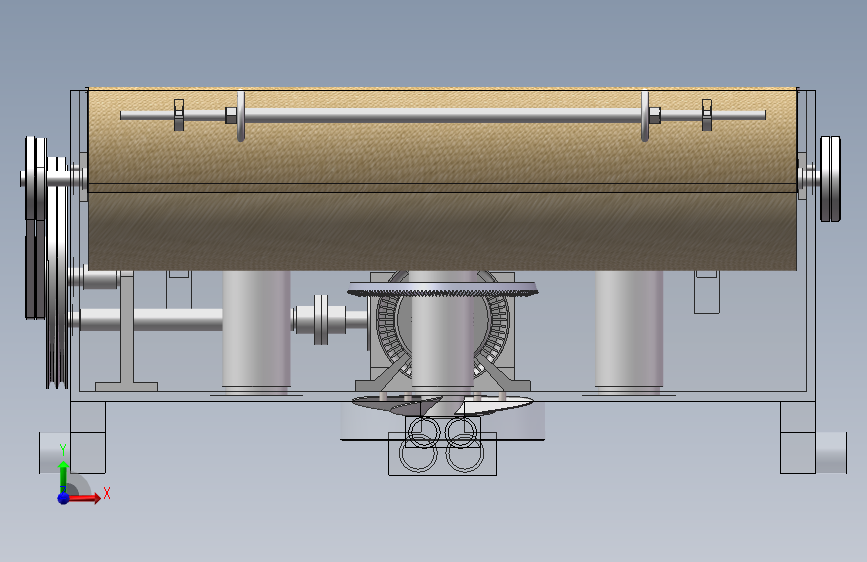Select the long horizontal rod atop the drum
Screen dimensions: 867x562
point(442,115)
